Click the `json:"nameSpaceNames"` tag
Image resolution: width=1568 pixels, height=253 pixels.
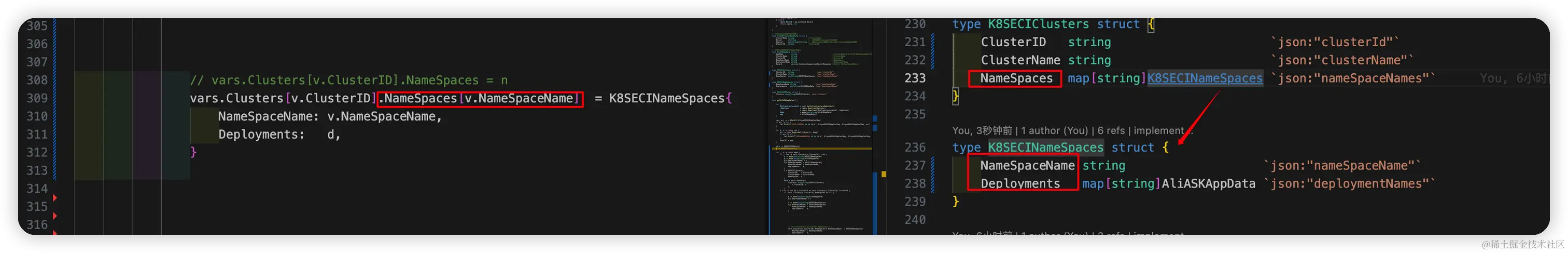click(1352, 78)
